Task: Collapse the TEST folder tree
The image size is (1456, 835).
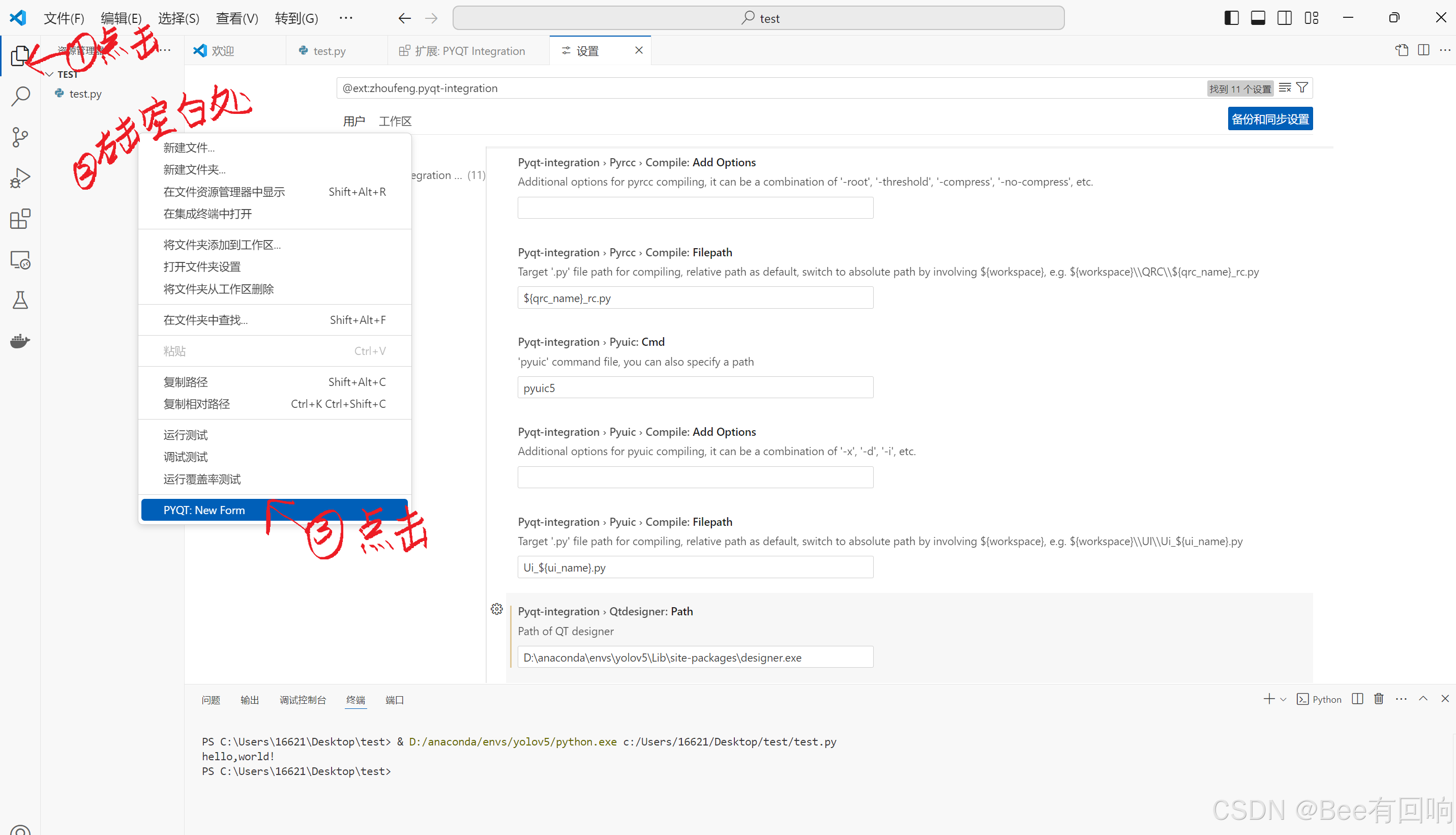Action: [x=50, y=75]
